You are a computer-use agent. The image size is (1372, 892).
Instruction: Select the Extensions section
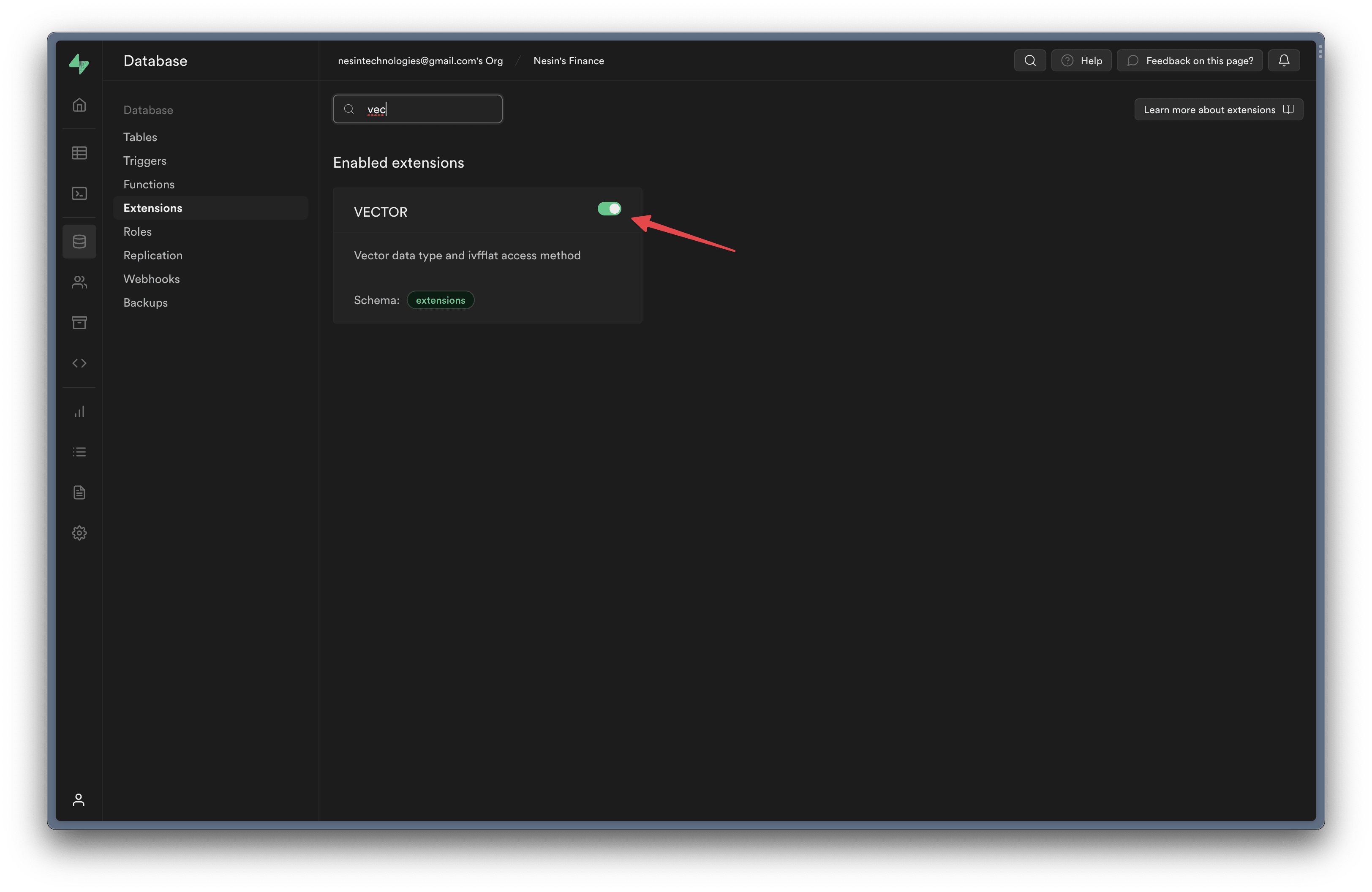(x=152, y=207)
